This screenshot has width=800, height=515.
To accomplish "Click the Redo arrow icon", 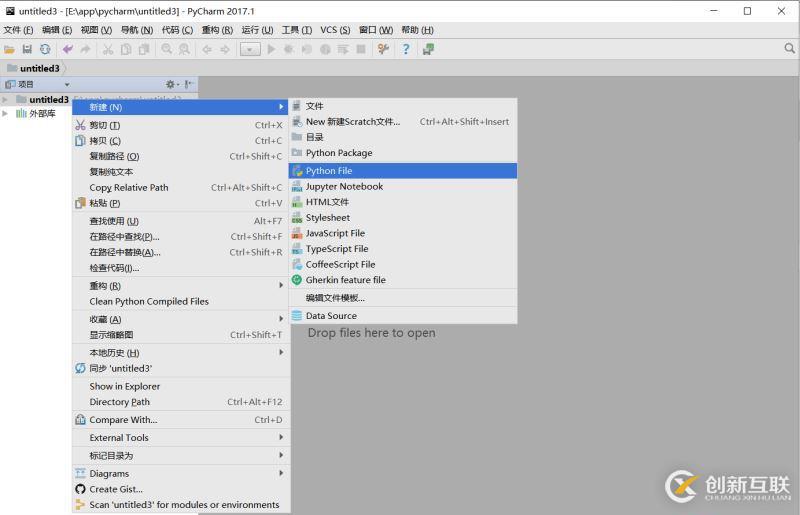I will tap(85, 50).
